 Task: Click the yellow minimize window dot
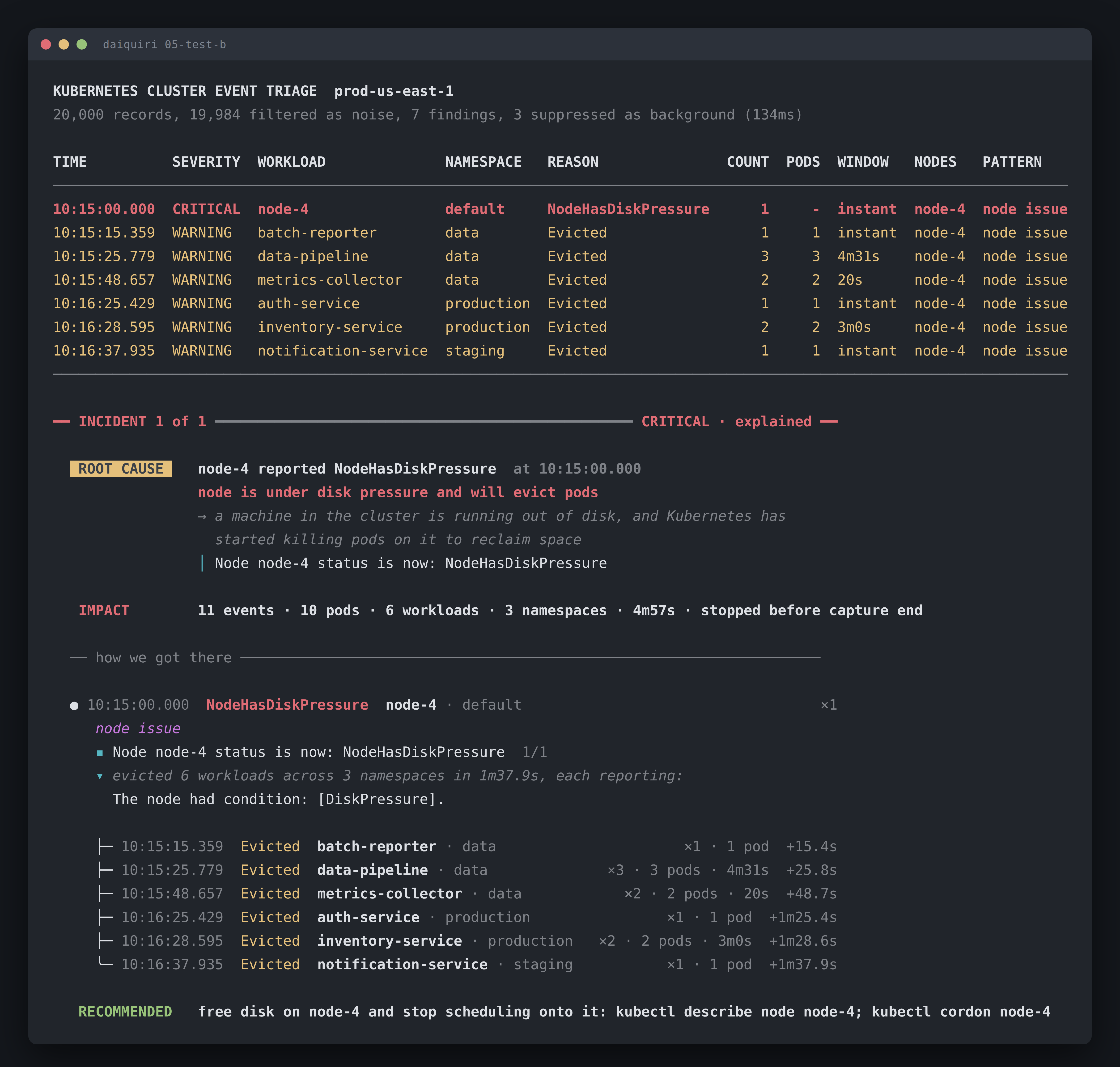(64, 44)
